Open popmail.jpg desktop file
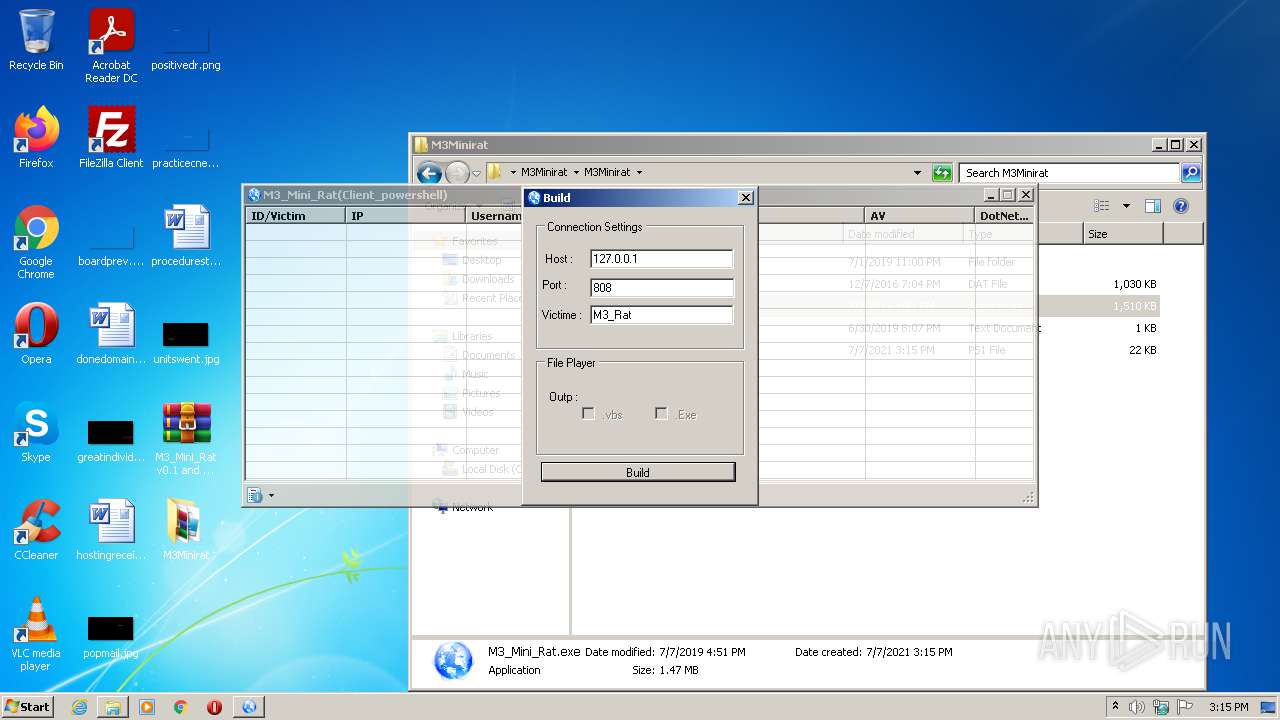 [111, 636]
